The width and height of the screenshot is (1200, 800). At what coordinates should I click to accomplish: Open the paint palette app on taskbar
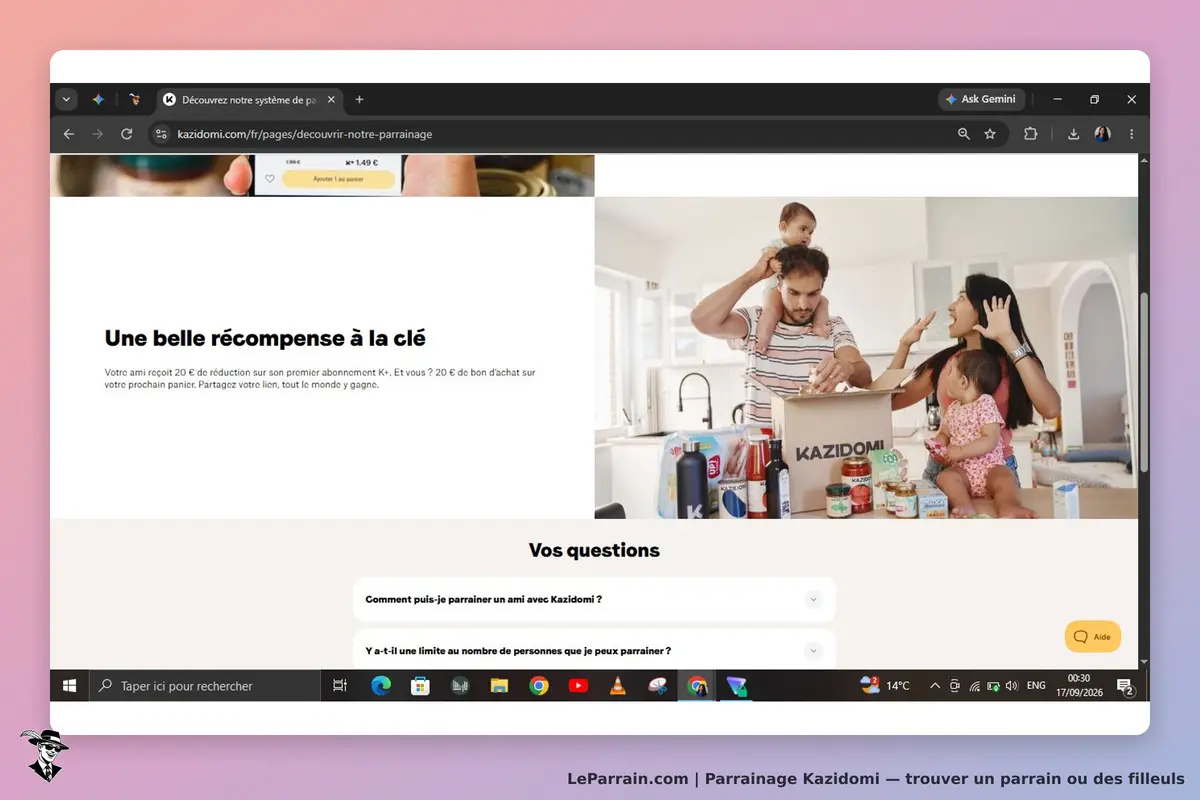[x=657, y=686]
